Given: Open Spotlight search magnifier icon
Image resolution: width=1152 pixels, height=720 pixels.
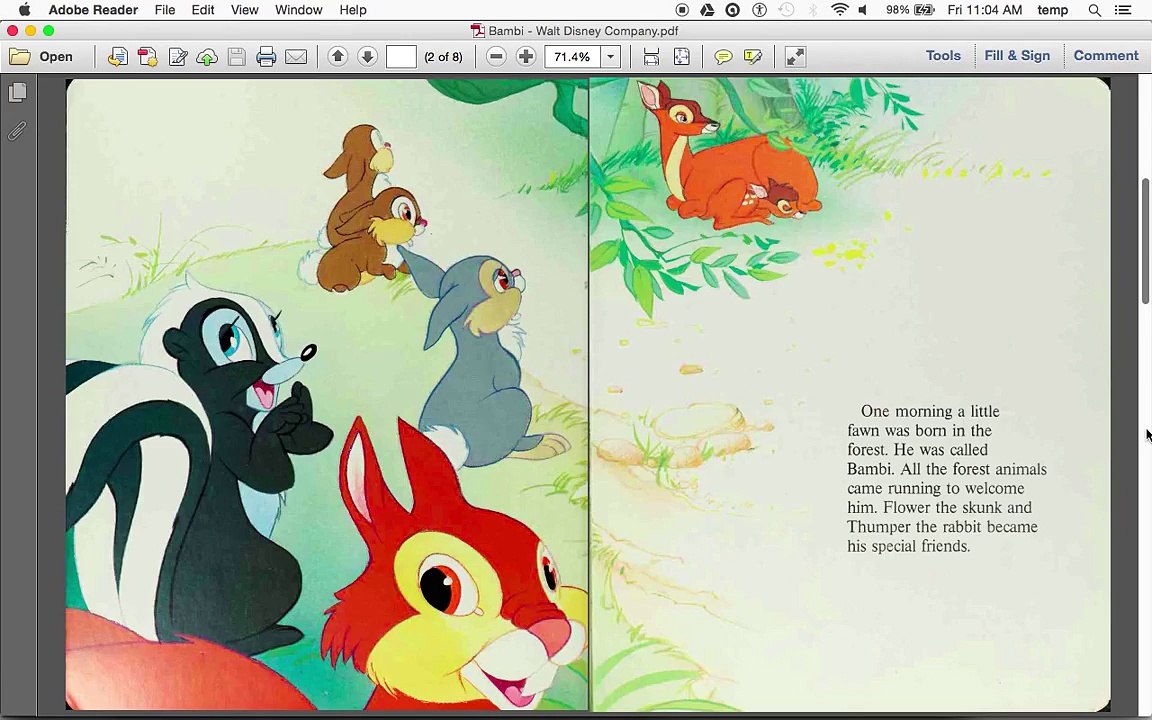Looking at the screenshot, I should point(1095,10).
